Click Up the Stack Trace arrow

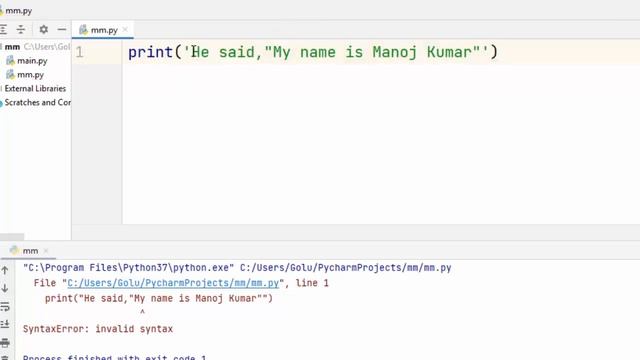[x=5, y=270]
